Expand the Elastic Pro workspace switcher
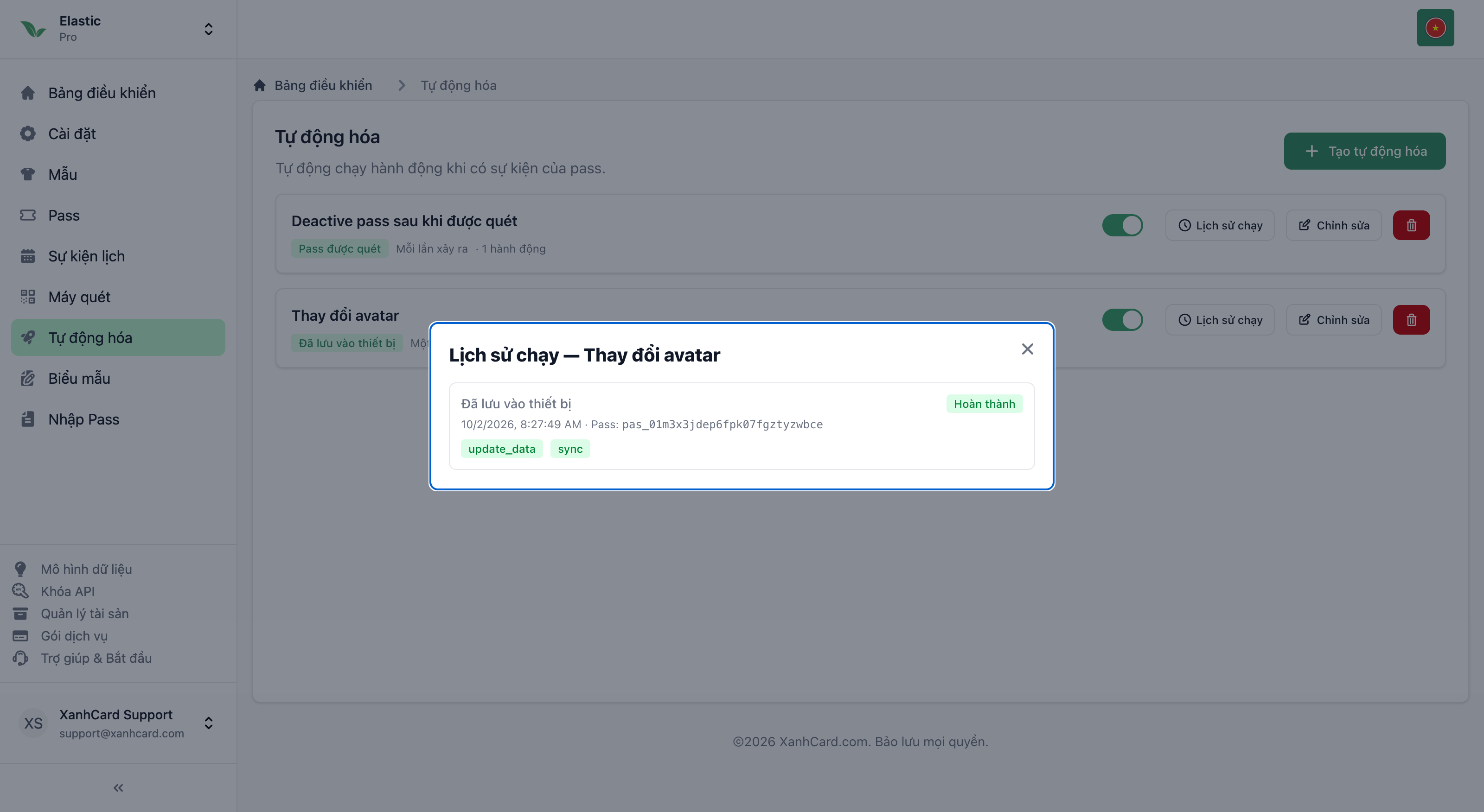The image size is (1484, 812). pyautogui.click(x=209, y=29)
